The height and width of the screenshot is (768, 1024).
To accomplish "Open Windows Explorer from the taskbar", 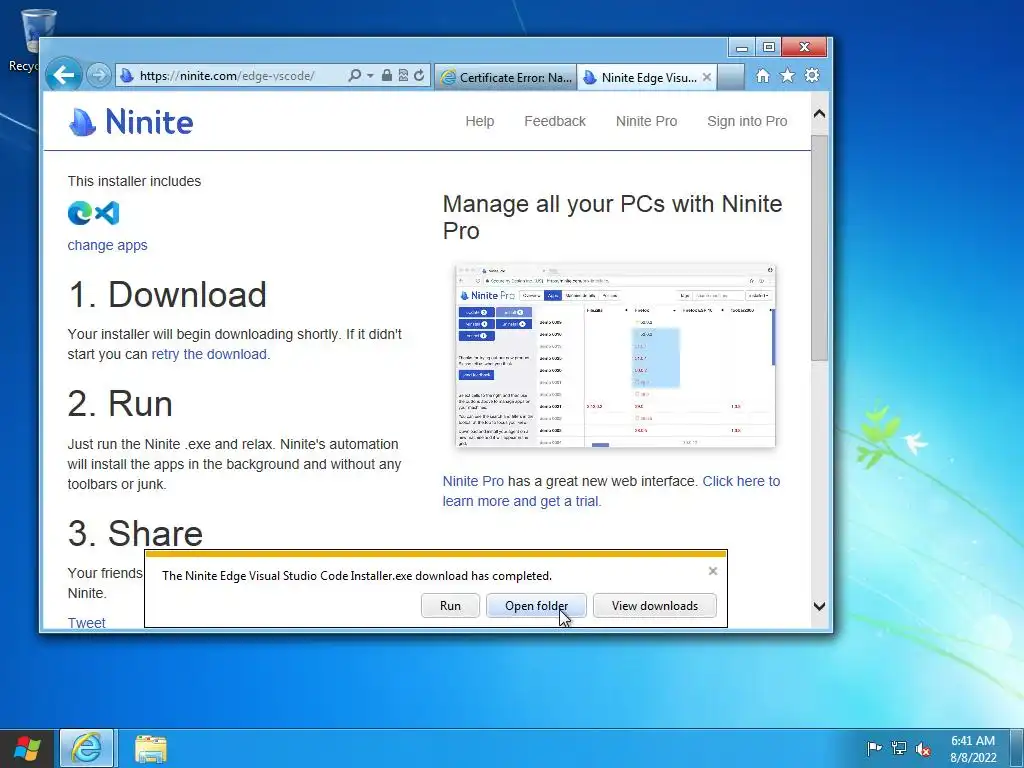I will [151, 748].
